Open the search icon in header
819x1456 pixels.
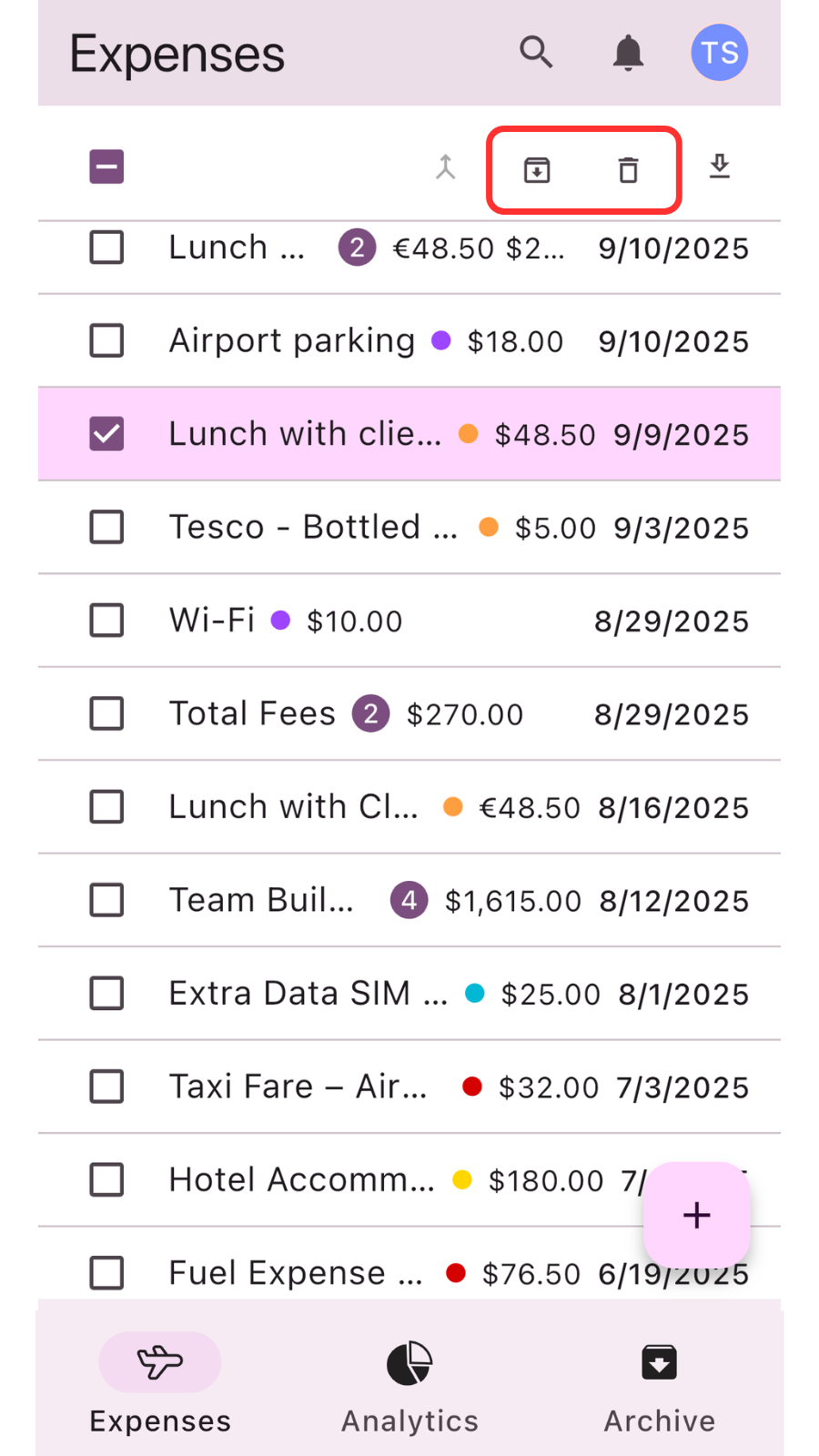click(536, 53)
